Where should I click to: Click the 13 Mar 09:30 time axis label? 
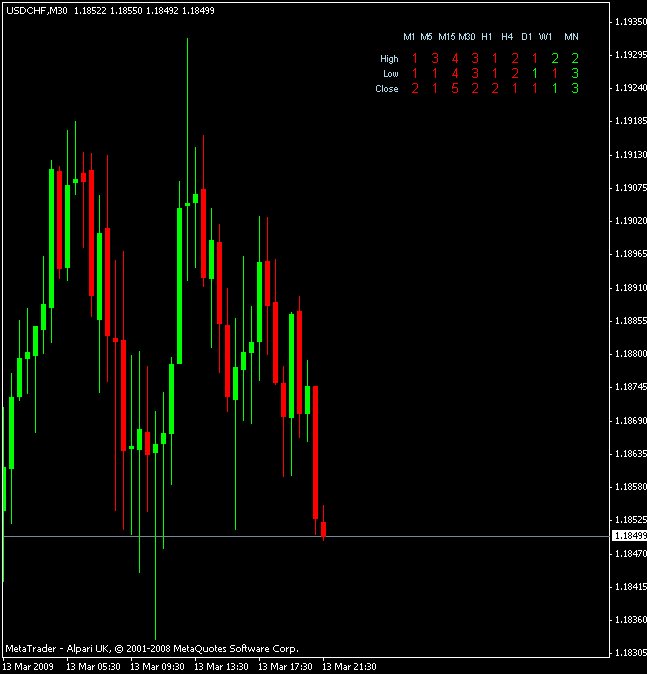click(x=157, y=666)
